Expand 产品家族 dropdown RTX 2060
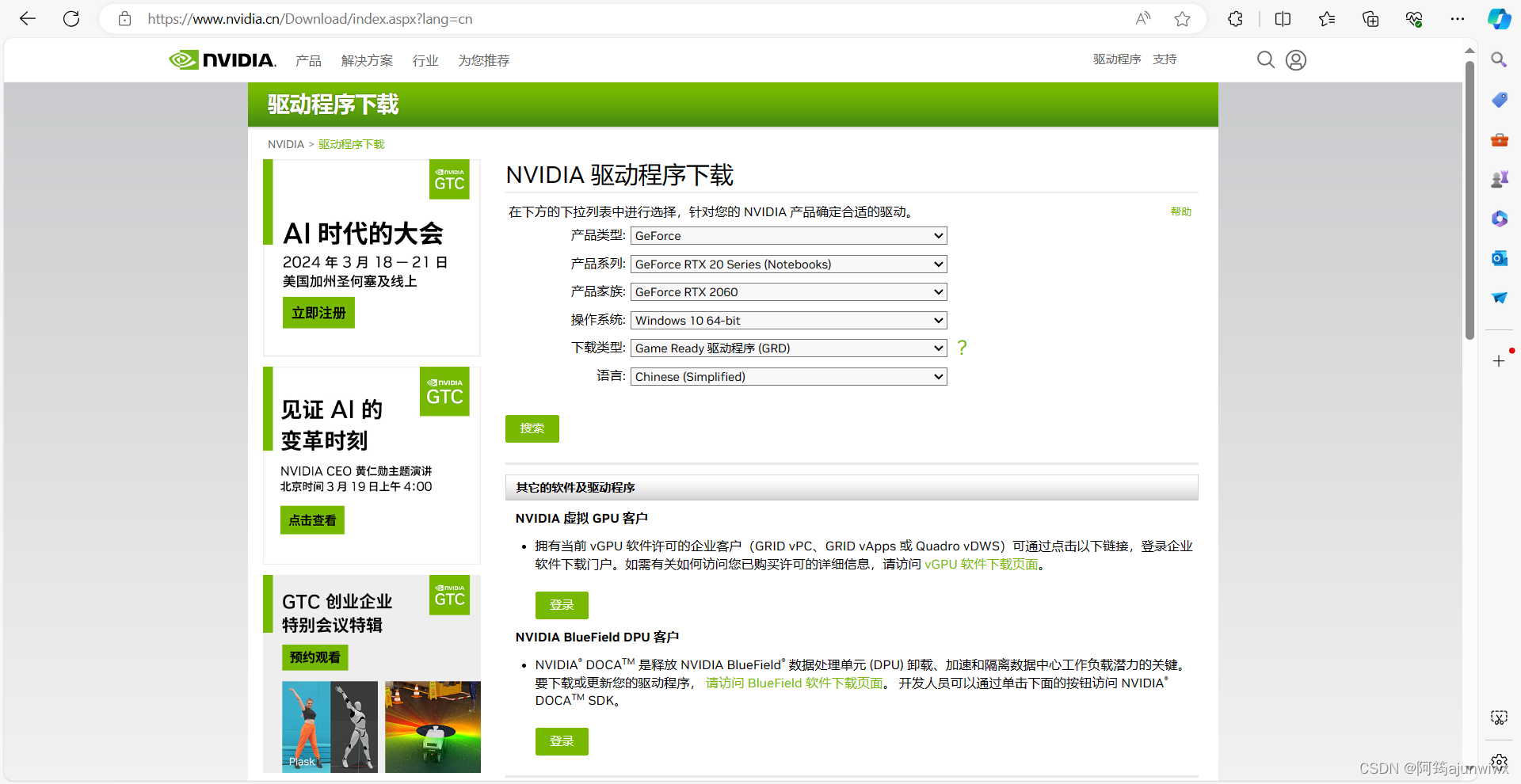 [x=789, y=292]
